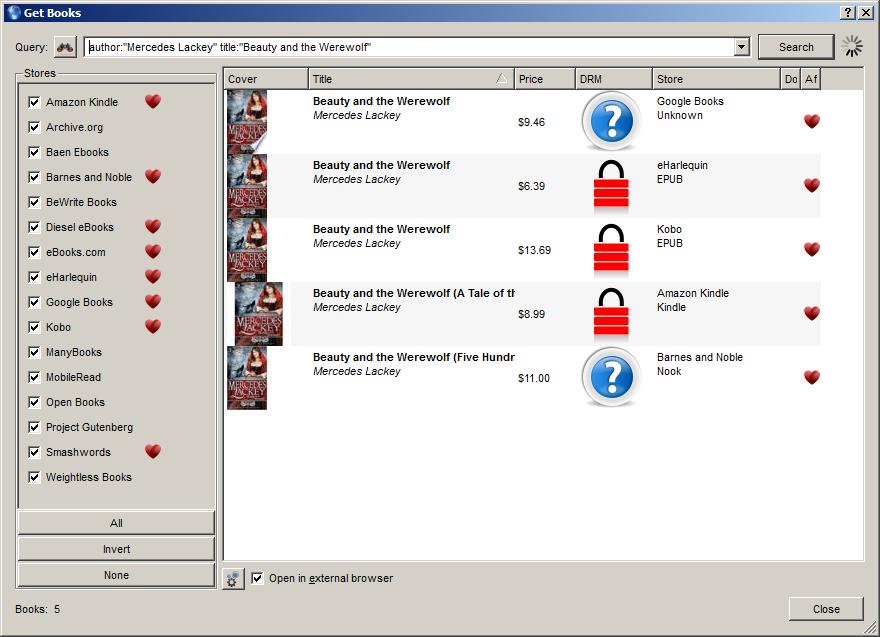Click the unknown DRM question icon in Google Books row

point(611,121)
